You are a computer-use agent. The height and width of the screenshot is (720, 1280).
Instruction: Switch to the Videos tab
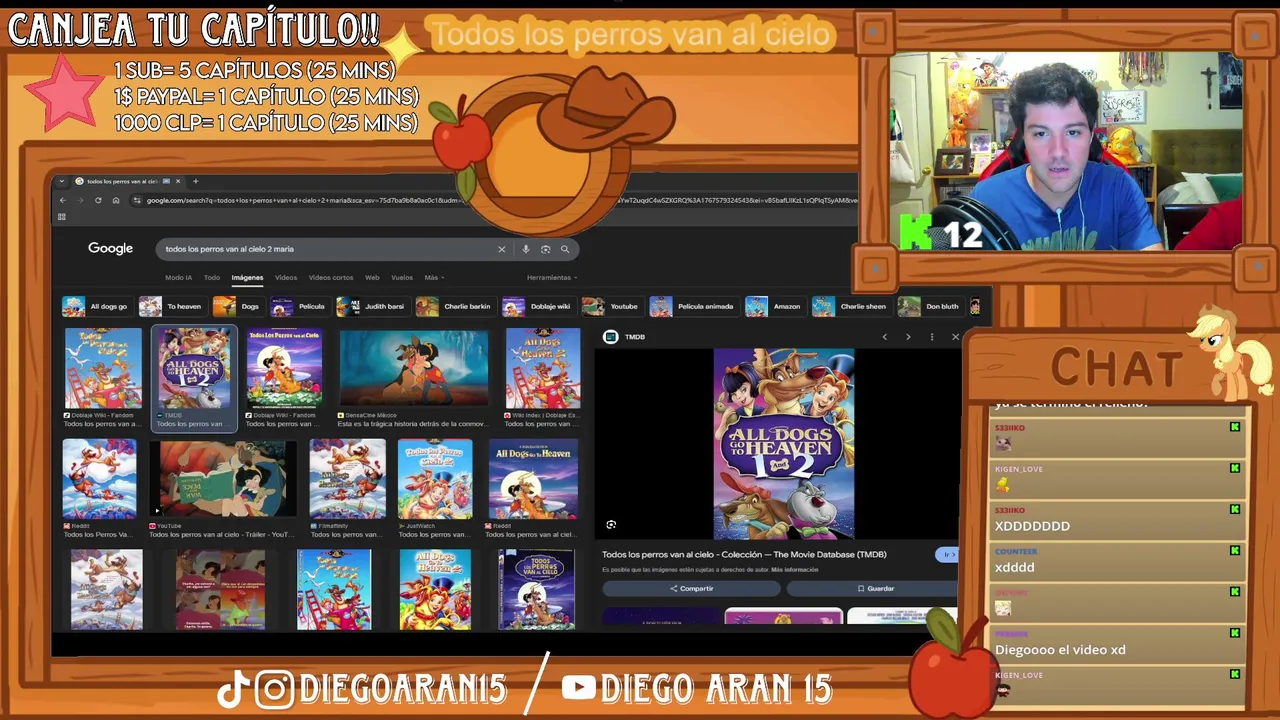286,277
